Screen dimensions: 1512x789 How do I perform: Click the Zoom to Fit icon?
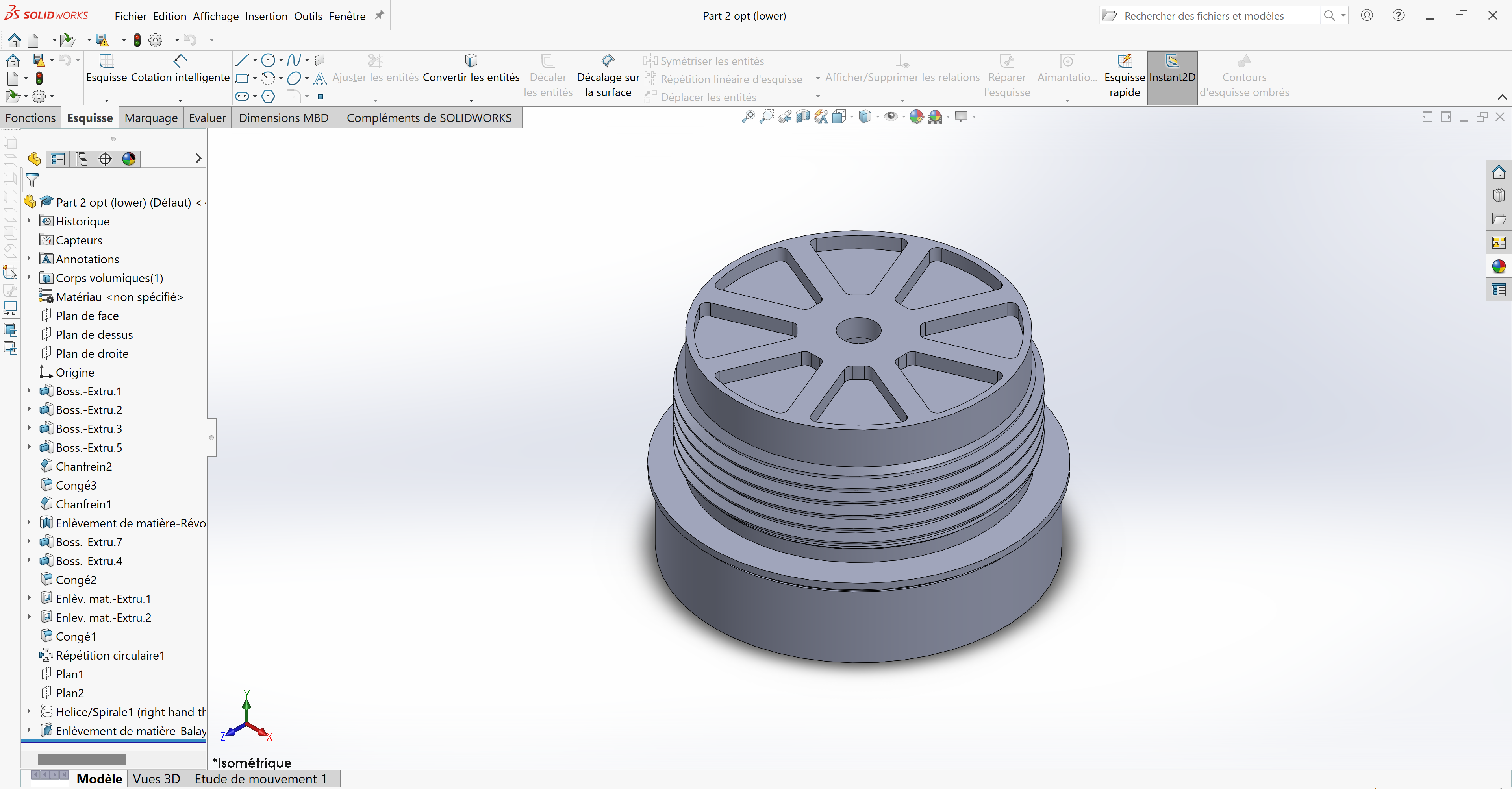pos(750,117)
